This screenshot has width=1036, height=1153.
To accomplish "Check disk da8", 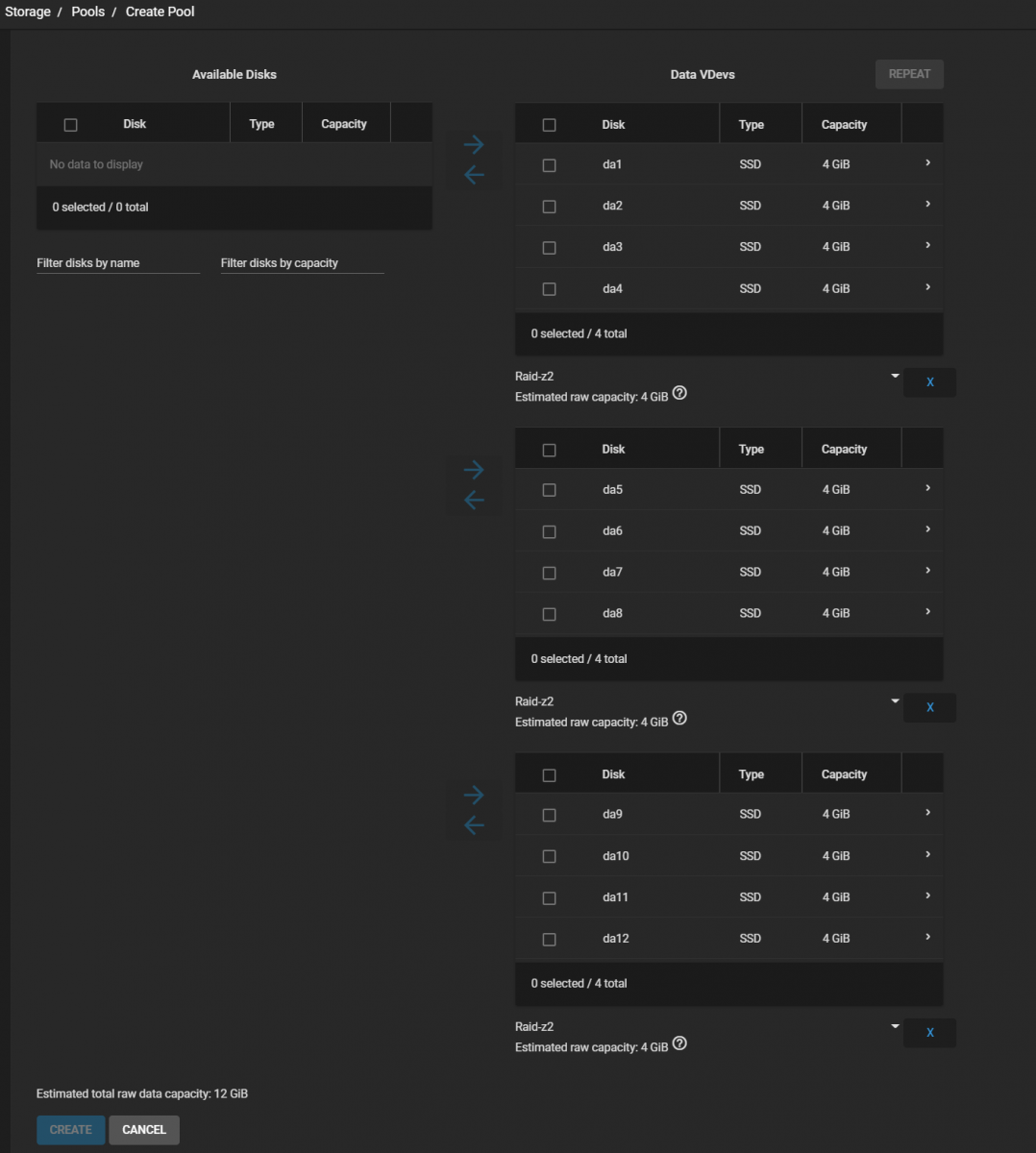I will point(549,614).
